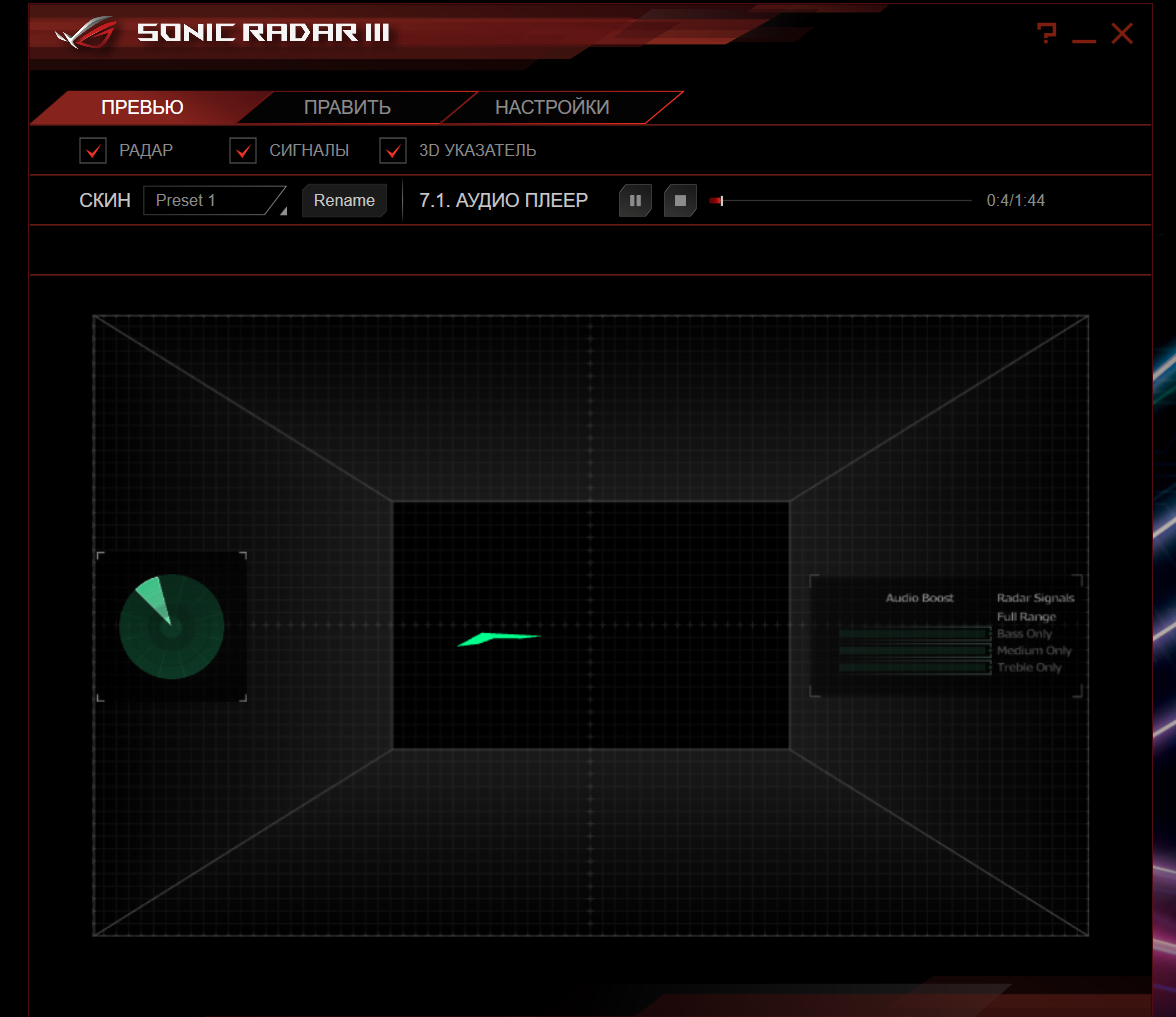Viewport: 1176px width, 1017px height.
Task: Click the audio player progress slider
Action: [840, 201]
